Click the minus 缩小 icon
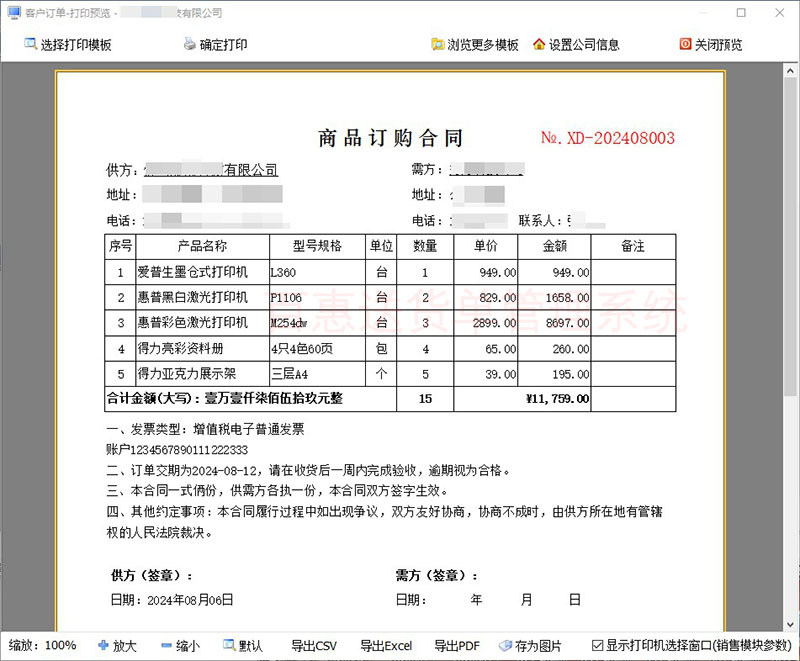 click(166, 646)
